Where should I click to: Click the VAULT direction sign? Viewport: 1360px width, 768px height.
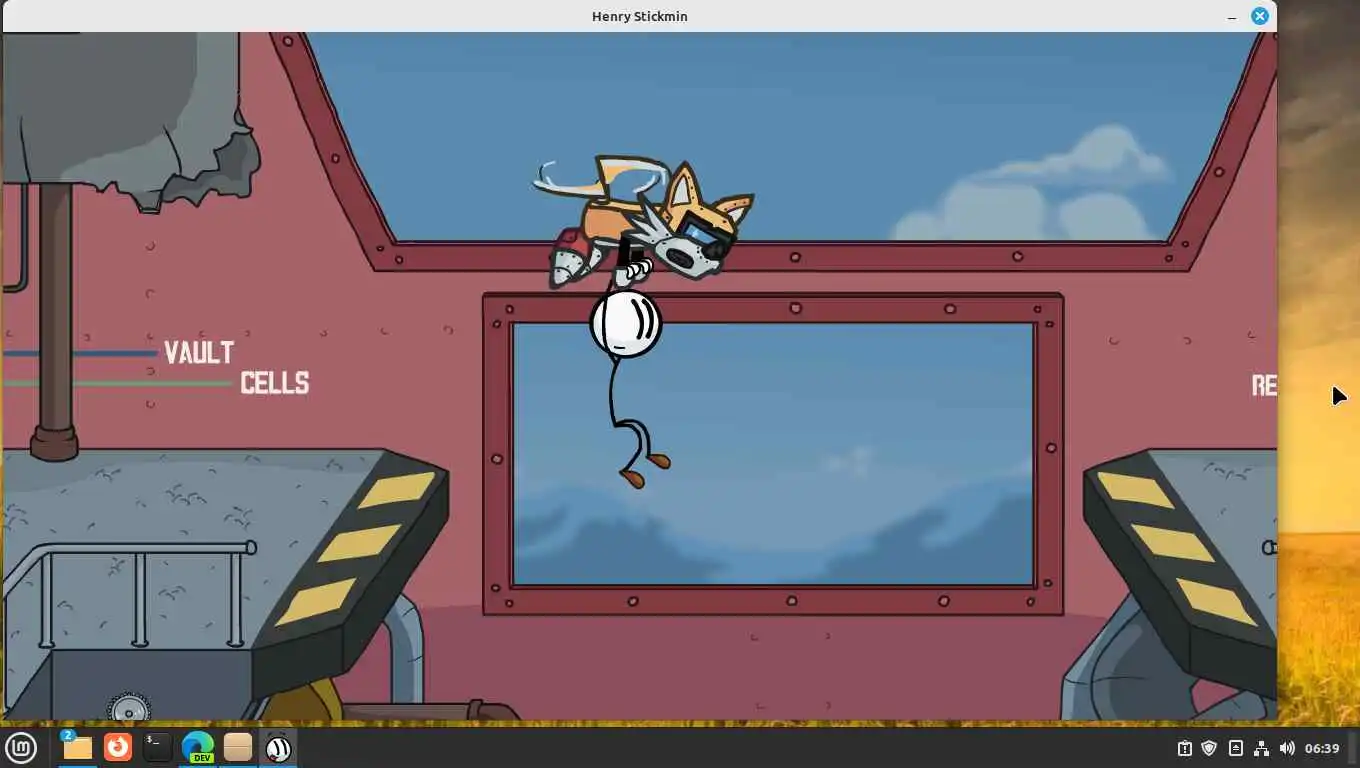pos(199,352)
